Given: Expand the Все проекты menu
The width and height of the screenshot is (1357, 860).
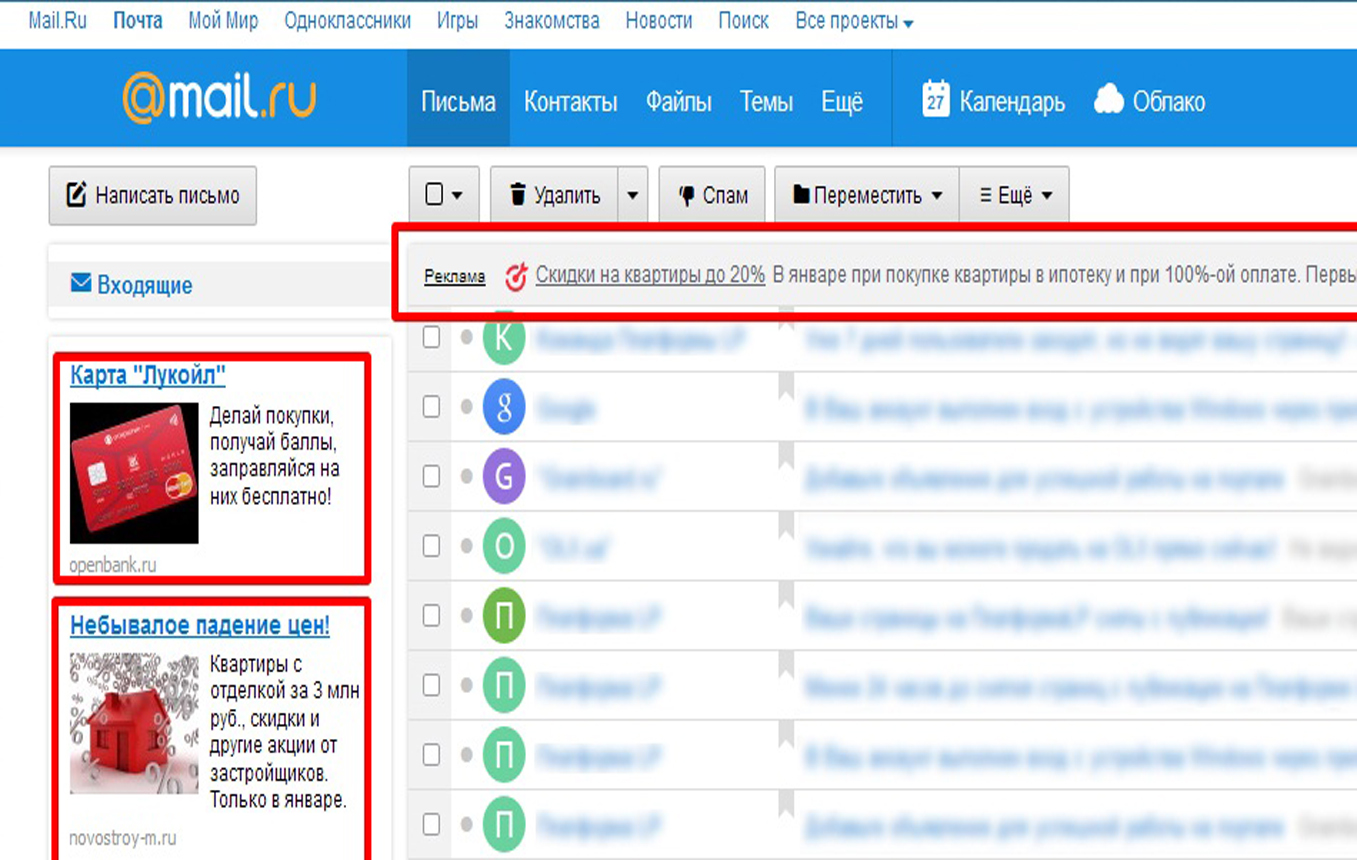Looking at the screenshot, I should pyautogui.click(x=853, y=21).
